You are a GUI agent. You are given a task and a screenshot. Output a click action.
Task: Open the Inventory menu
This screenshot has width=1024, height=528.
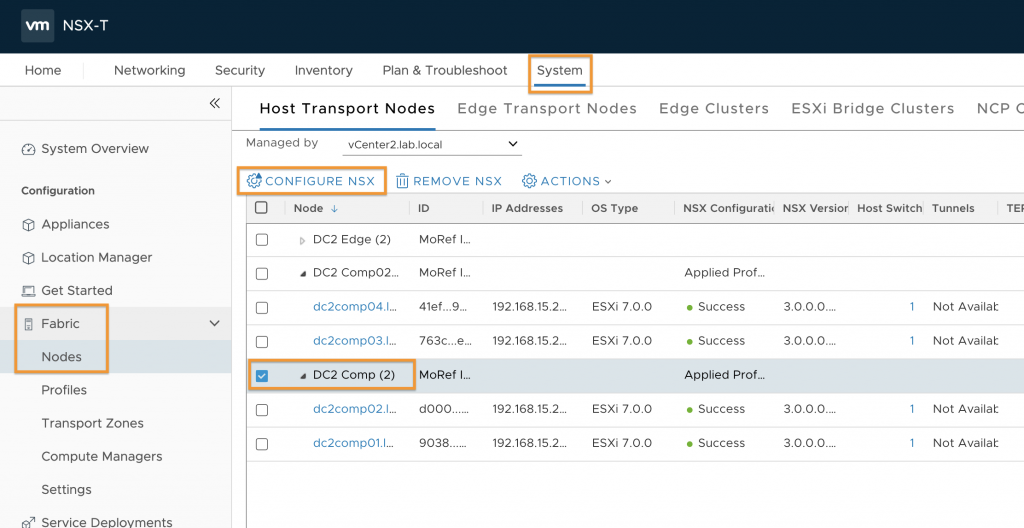point(323,71)
